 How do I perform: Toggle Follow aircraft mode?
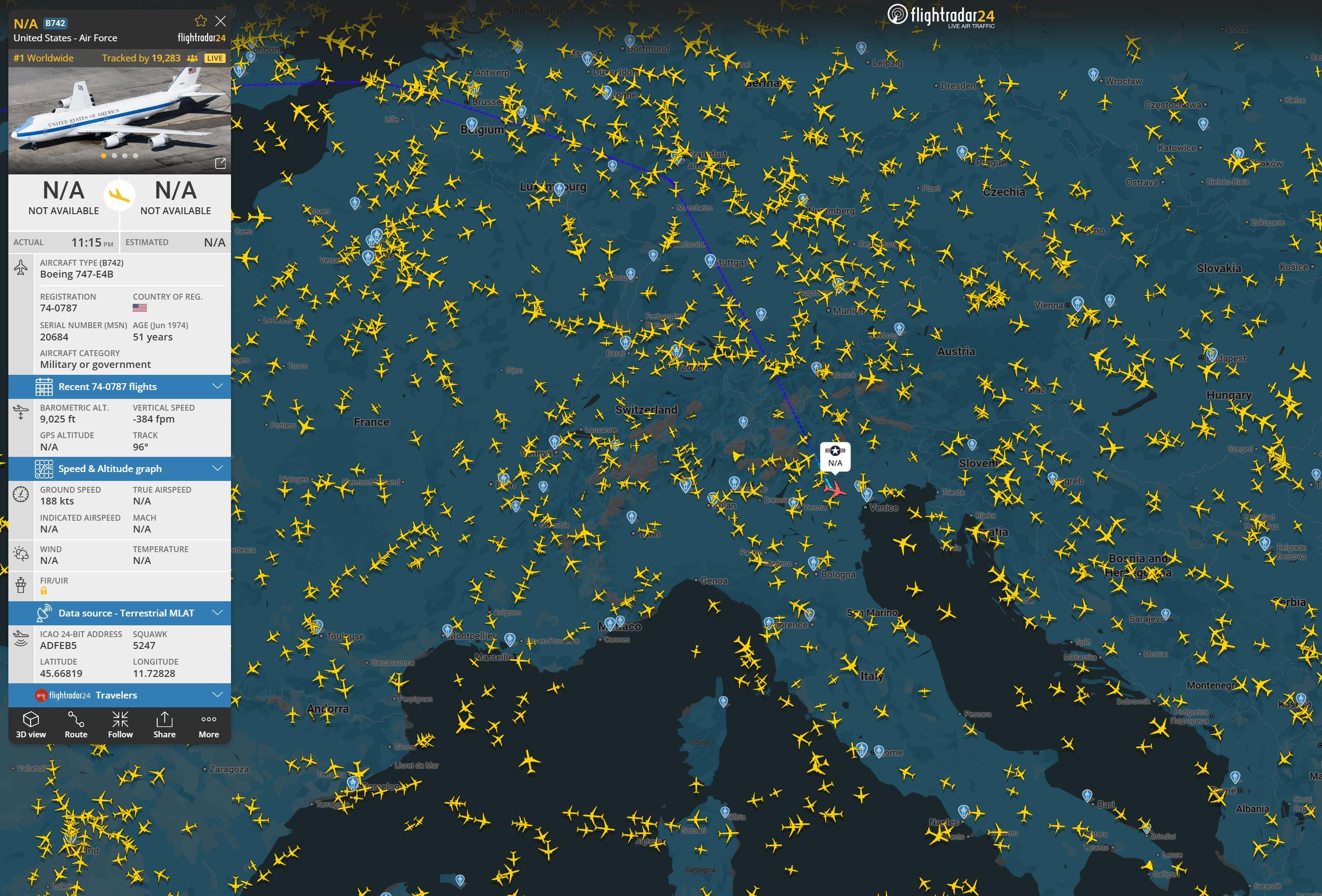pos(120,725)
